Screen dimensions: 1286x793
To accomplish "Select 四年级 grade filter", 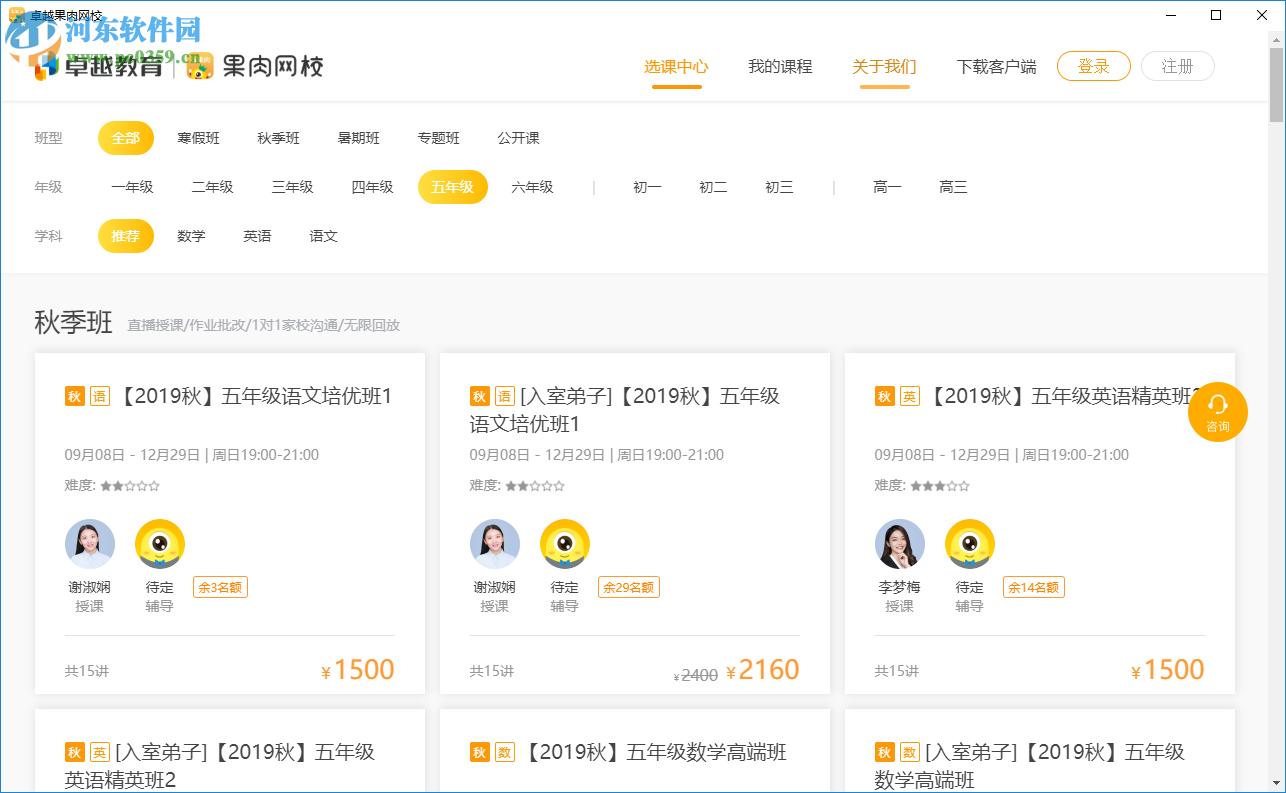I will (372, 187).
